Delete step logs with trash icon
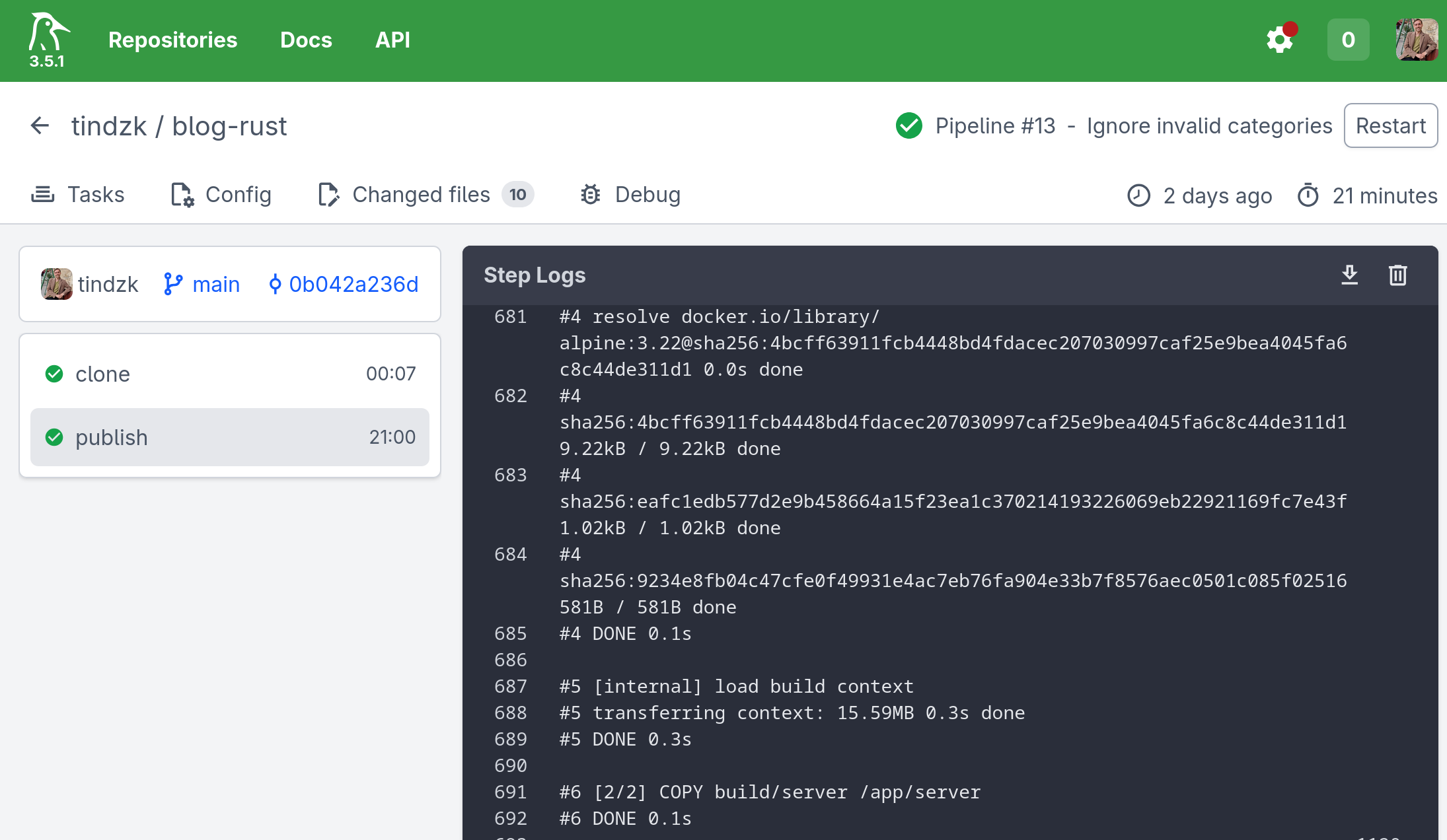The image size is (1447, 840). point(1397,275)
